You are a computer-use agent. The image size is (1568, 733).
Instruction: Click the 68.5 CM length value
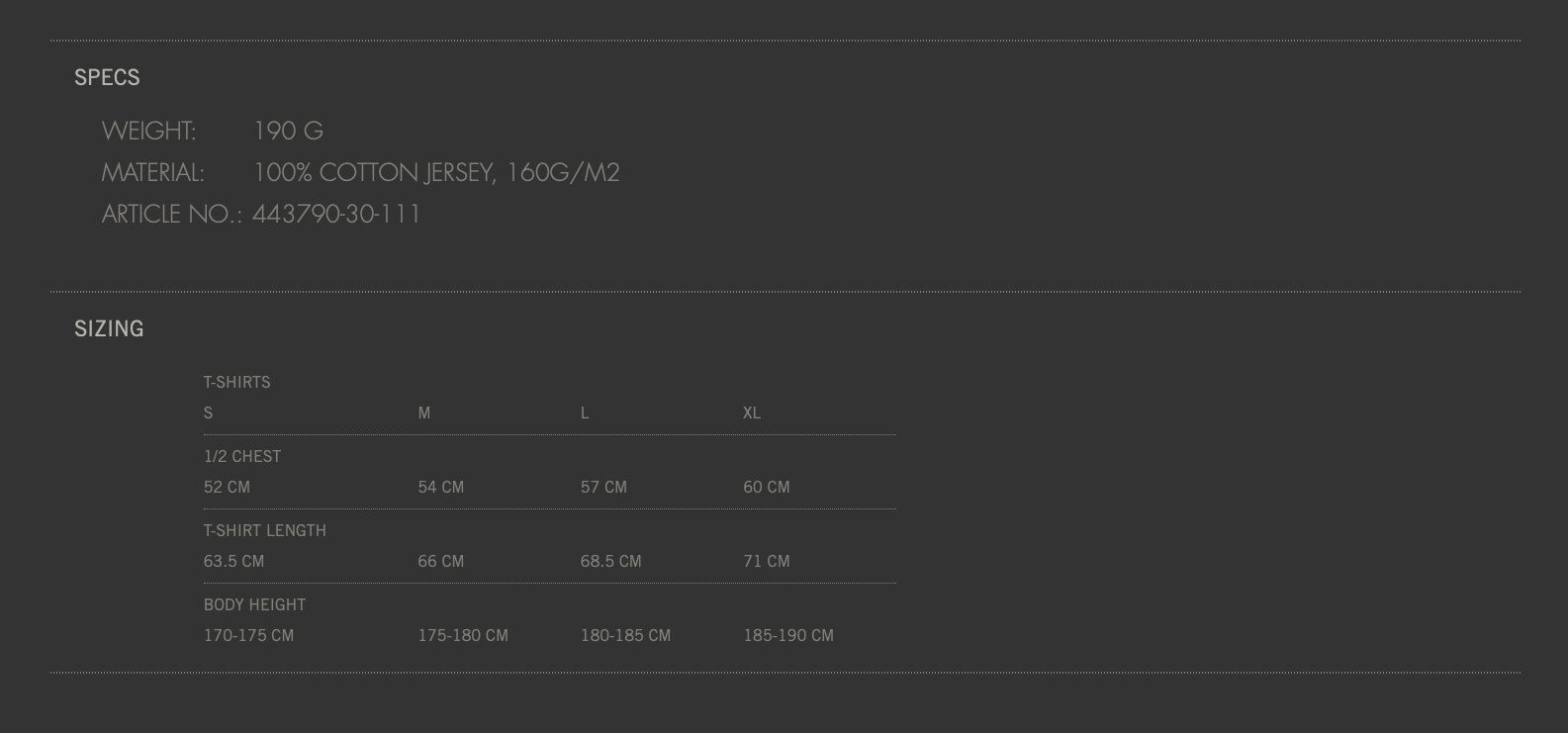[x=610, y=561]
